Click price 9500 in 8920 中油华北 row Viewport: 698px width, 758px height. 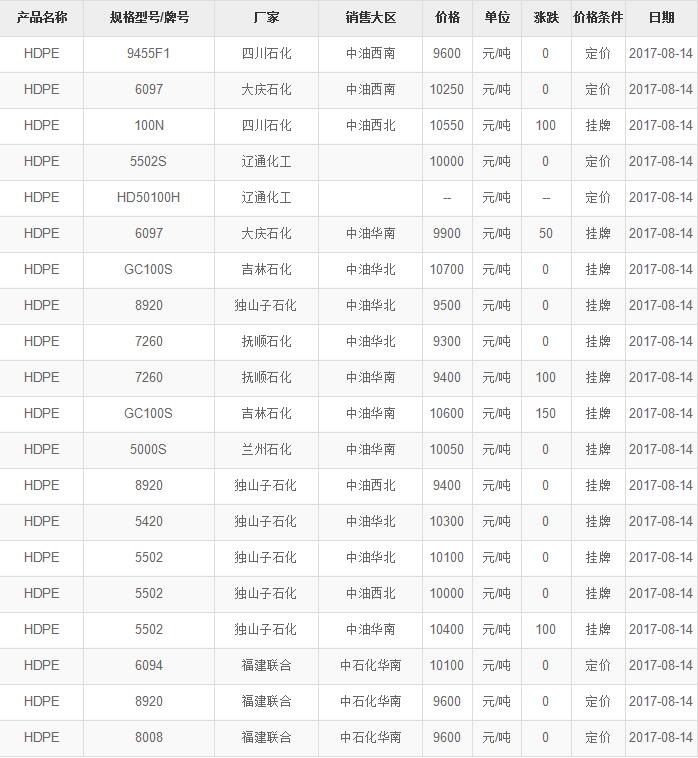[447, 306]
